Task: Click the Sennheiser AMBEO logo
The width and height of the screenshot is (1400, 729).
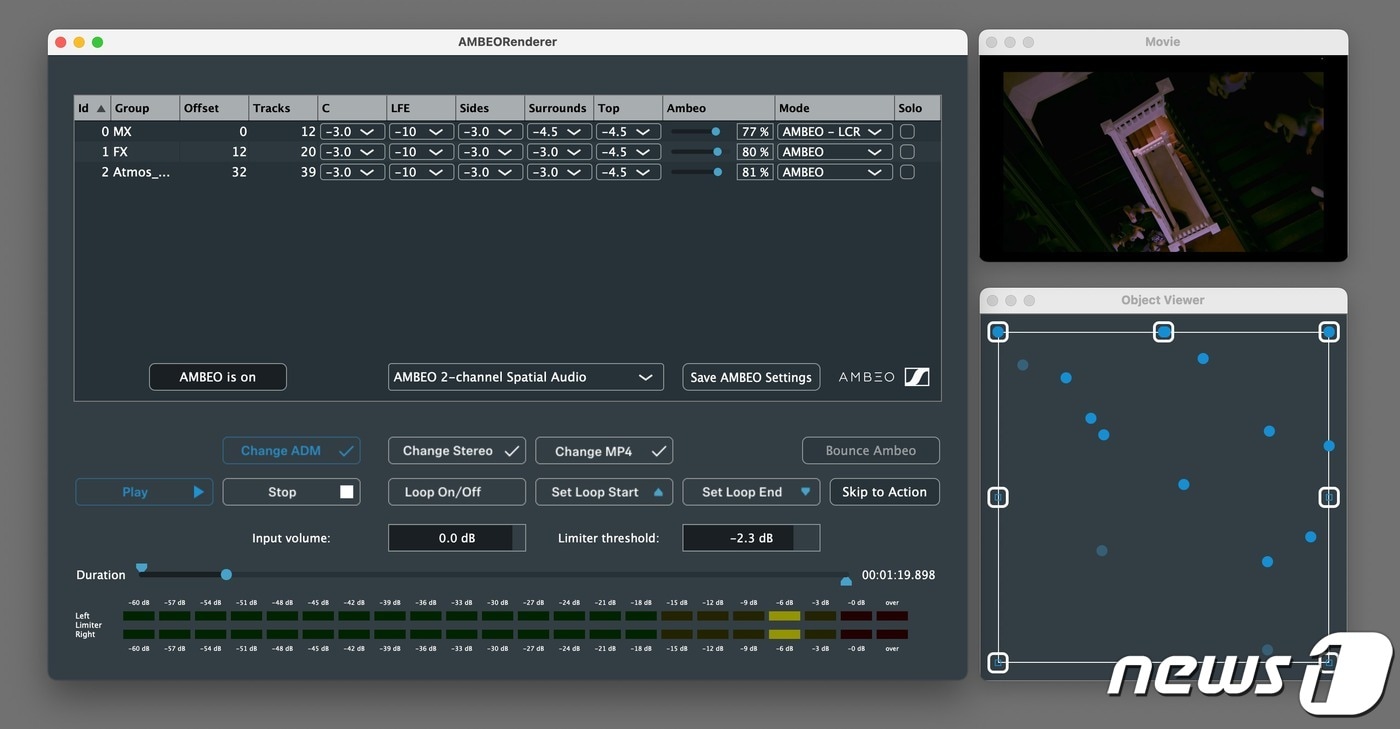Action: point(884,377)
